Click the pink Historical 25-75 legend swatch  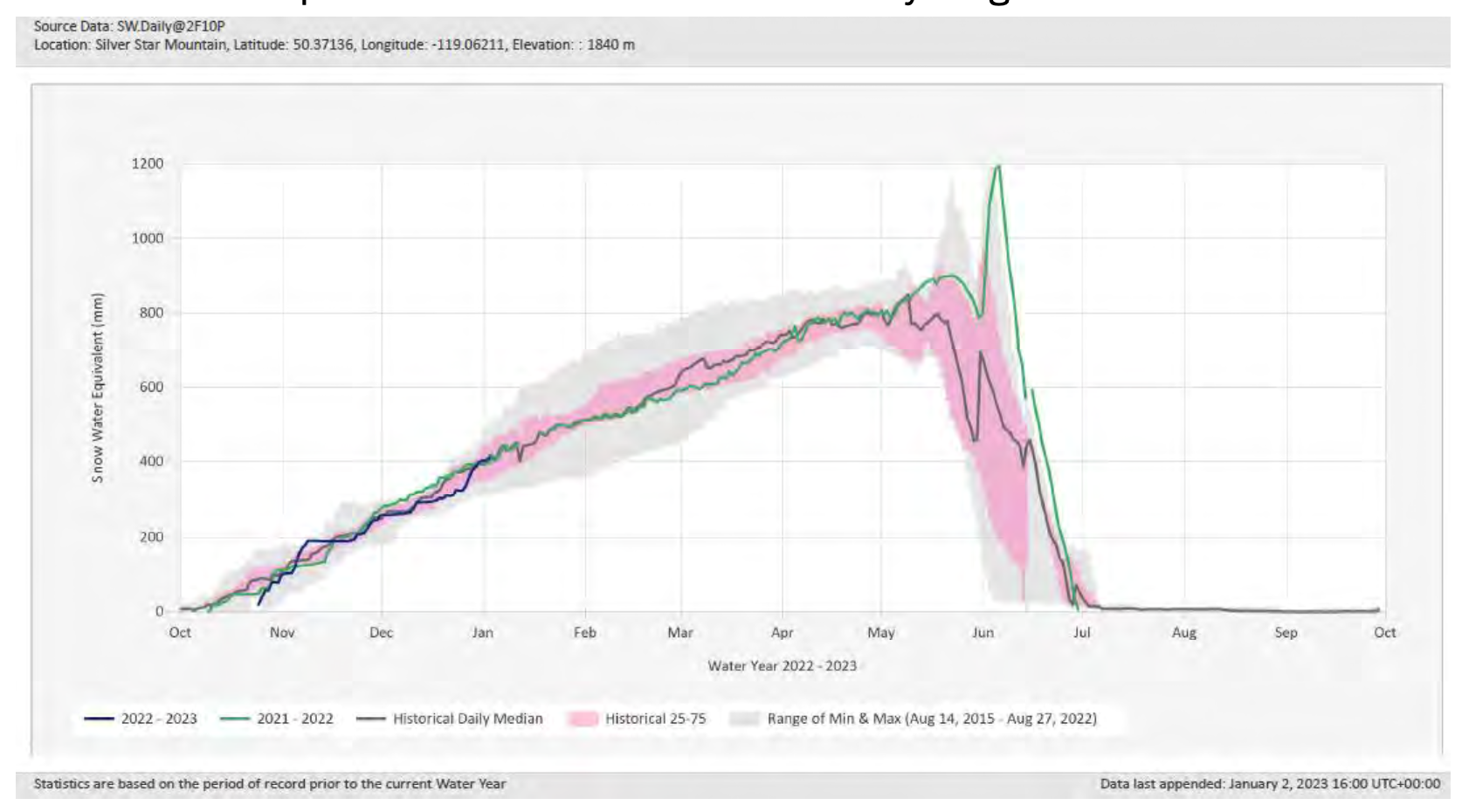tap(582, 719)
